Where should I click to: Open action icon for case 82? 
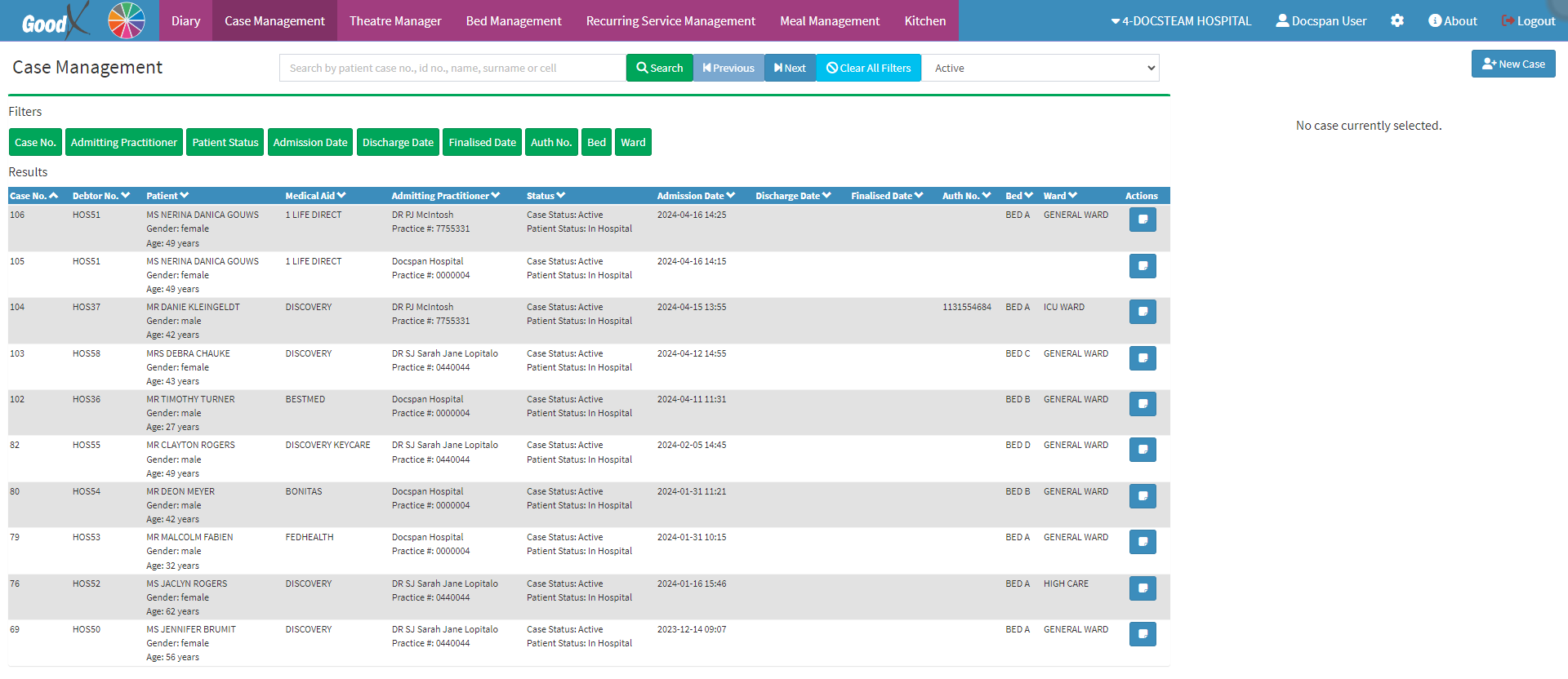coord(1143,450)
